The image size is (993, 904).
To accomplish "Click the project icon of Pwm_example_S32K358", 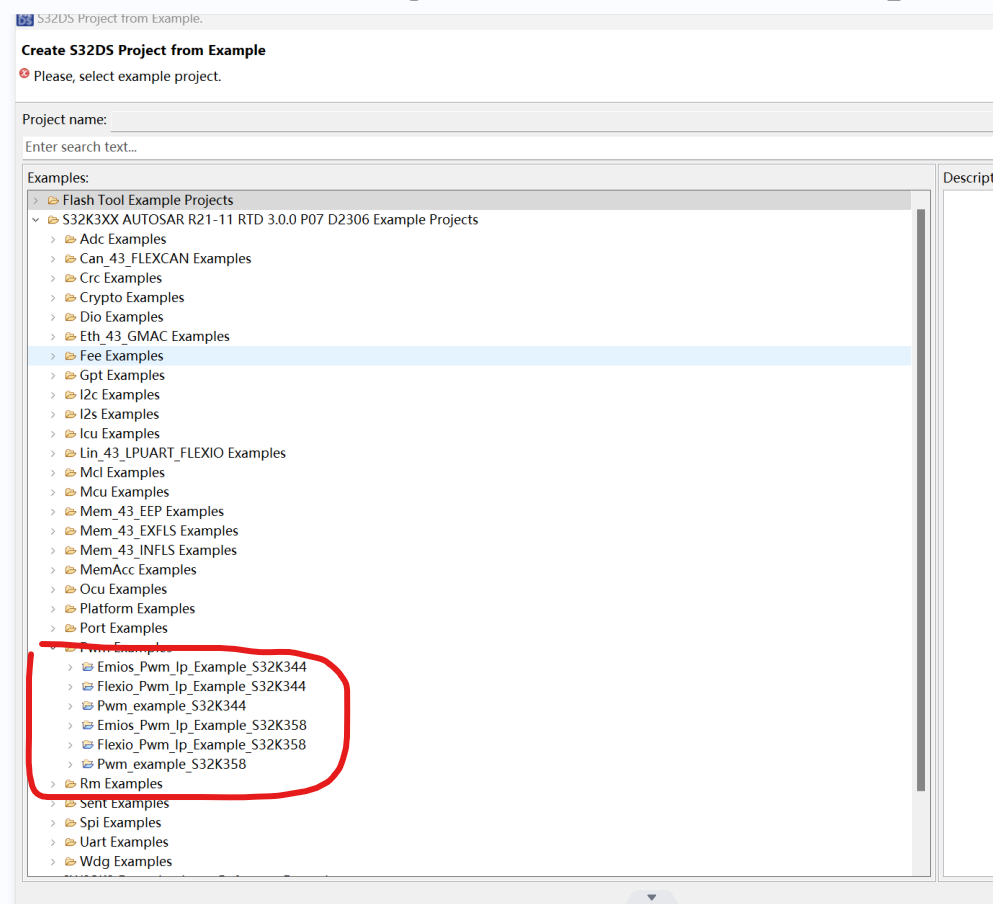I will (x=87, y=764).
